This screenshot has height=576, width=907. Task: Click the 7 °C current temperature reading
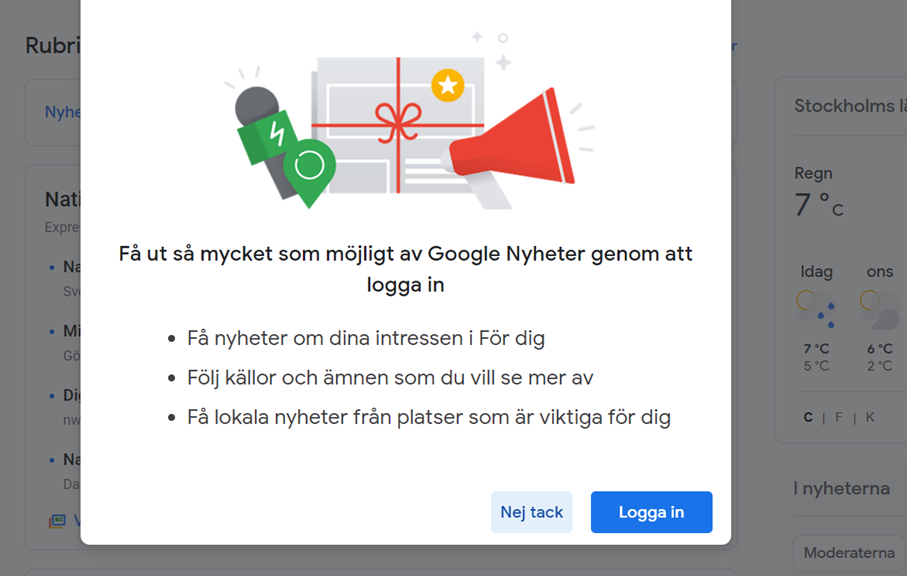pyautogui.click(x=819, y=205)
